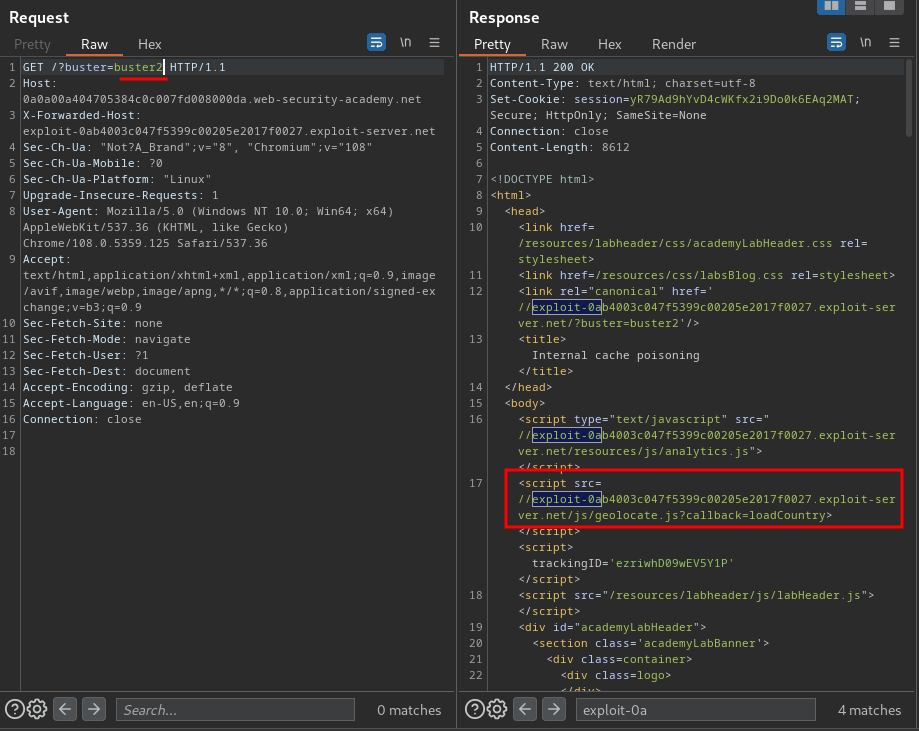Select stacked vertical layout view icon
919x731 pixels.
click(x=860, y=6)
